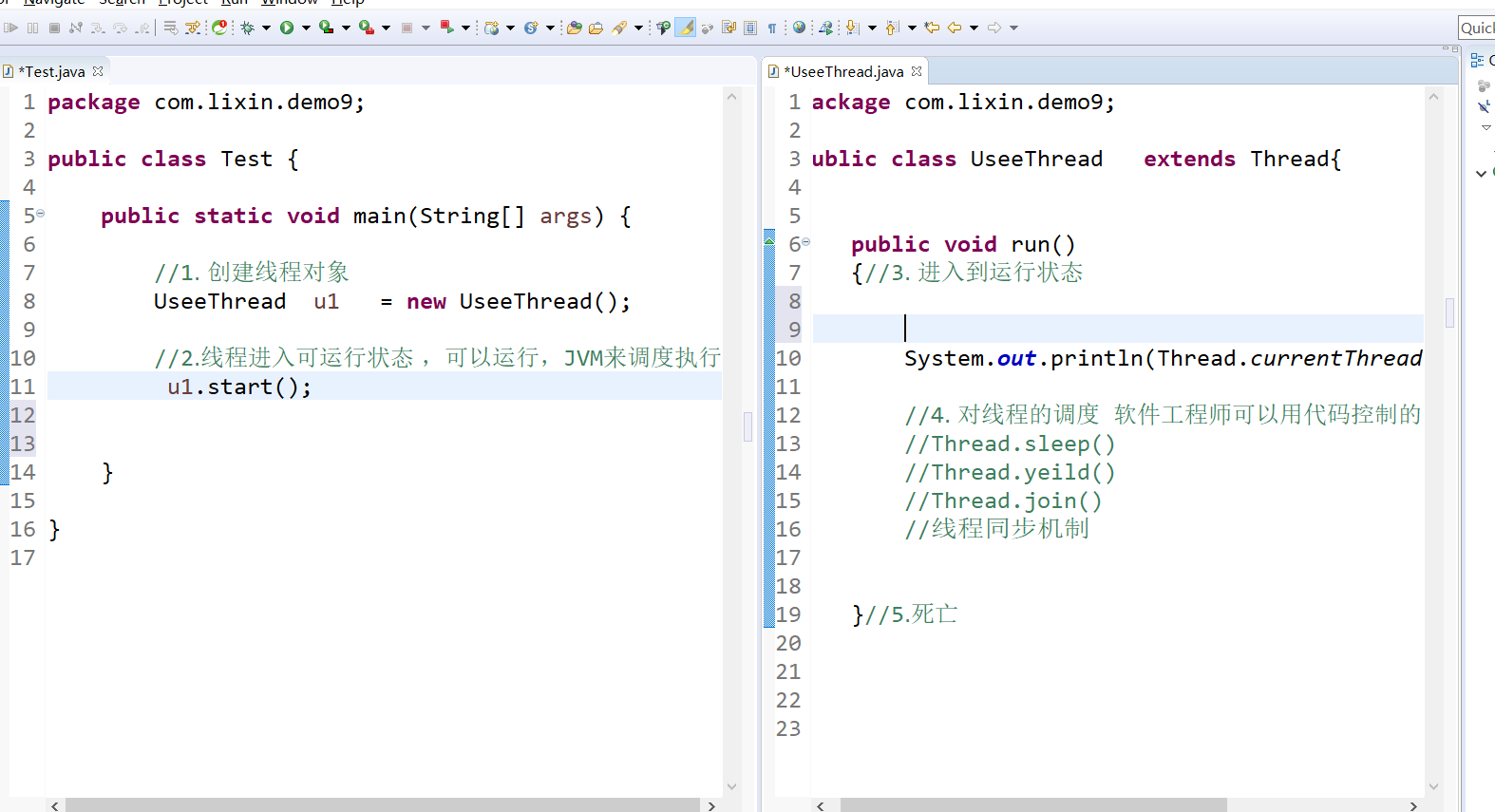Click the Open Task folder icon
1495x812 pixels.
coord(596,28)
